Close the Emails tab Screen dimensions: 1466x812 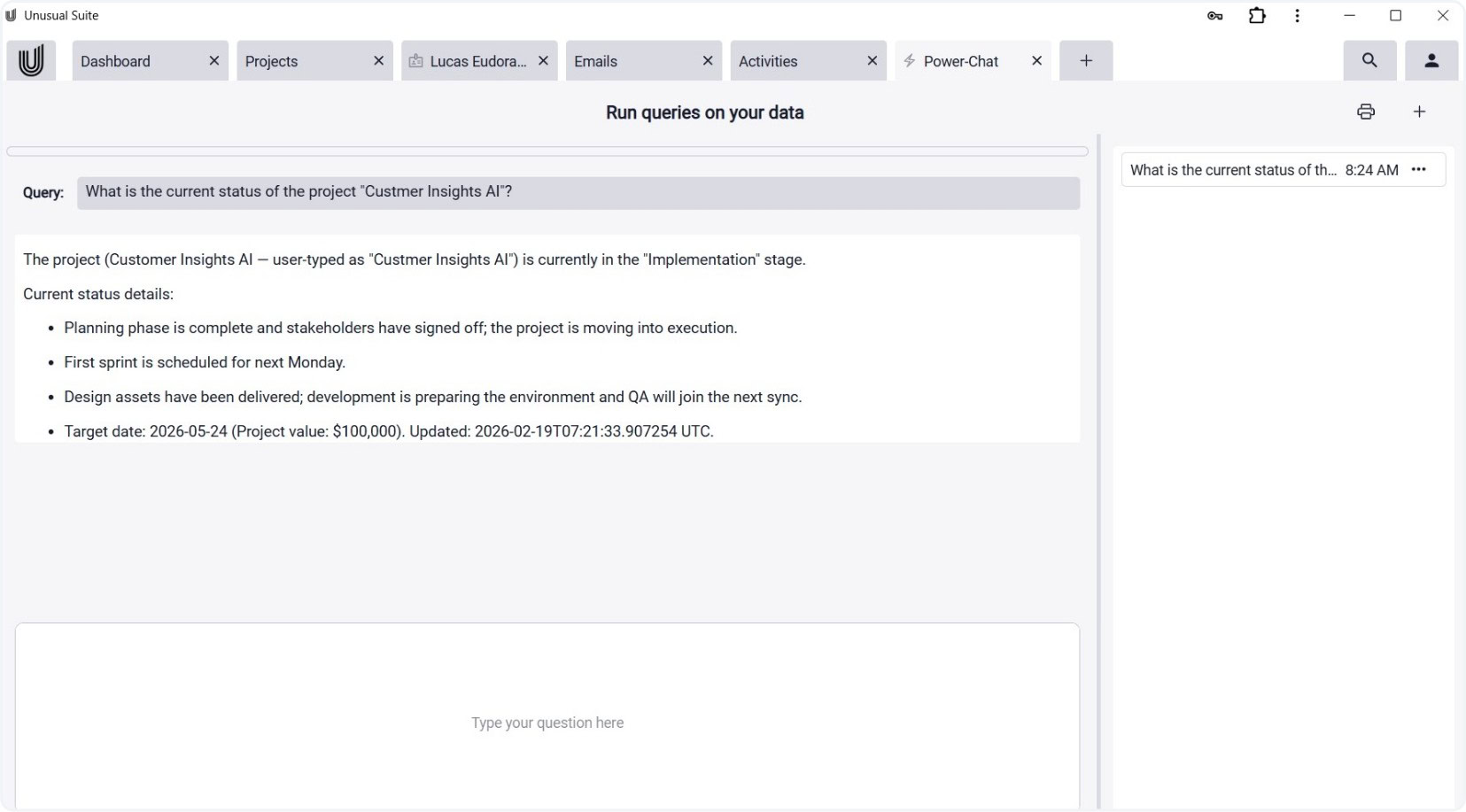707,61
